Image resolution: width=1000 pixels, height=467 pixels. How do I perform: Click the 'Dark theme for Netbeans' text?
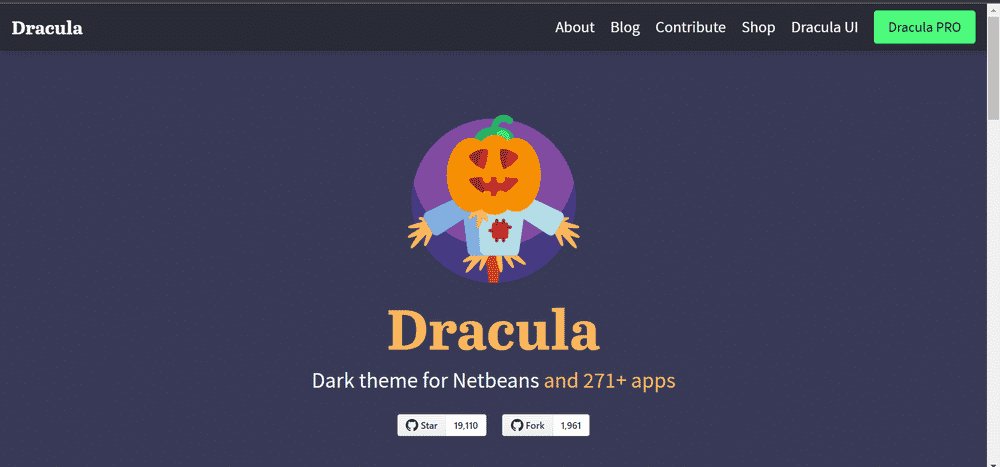tap(426, 381)
